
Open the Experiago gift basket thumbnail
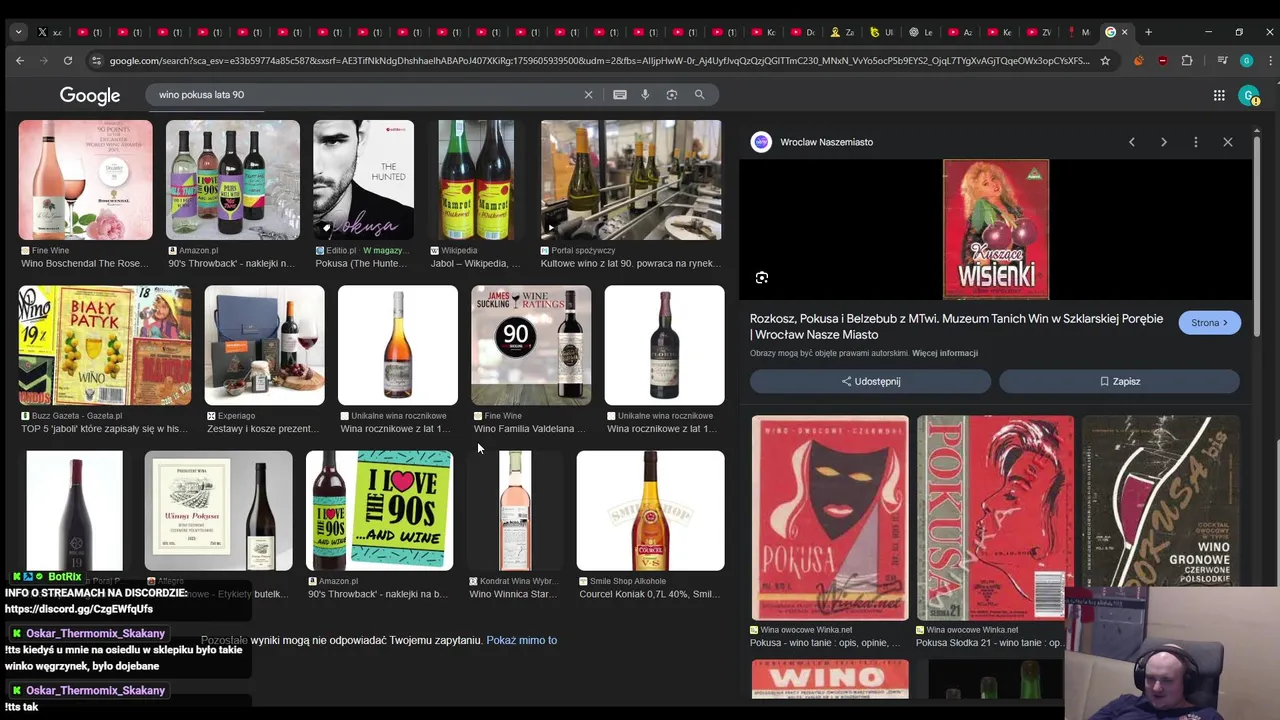264,345
